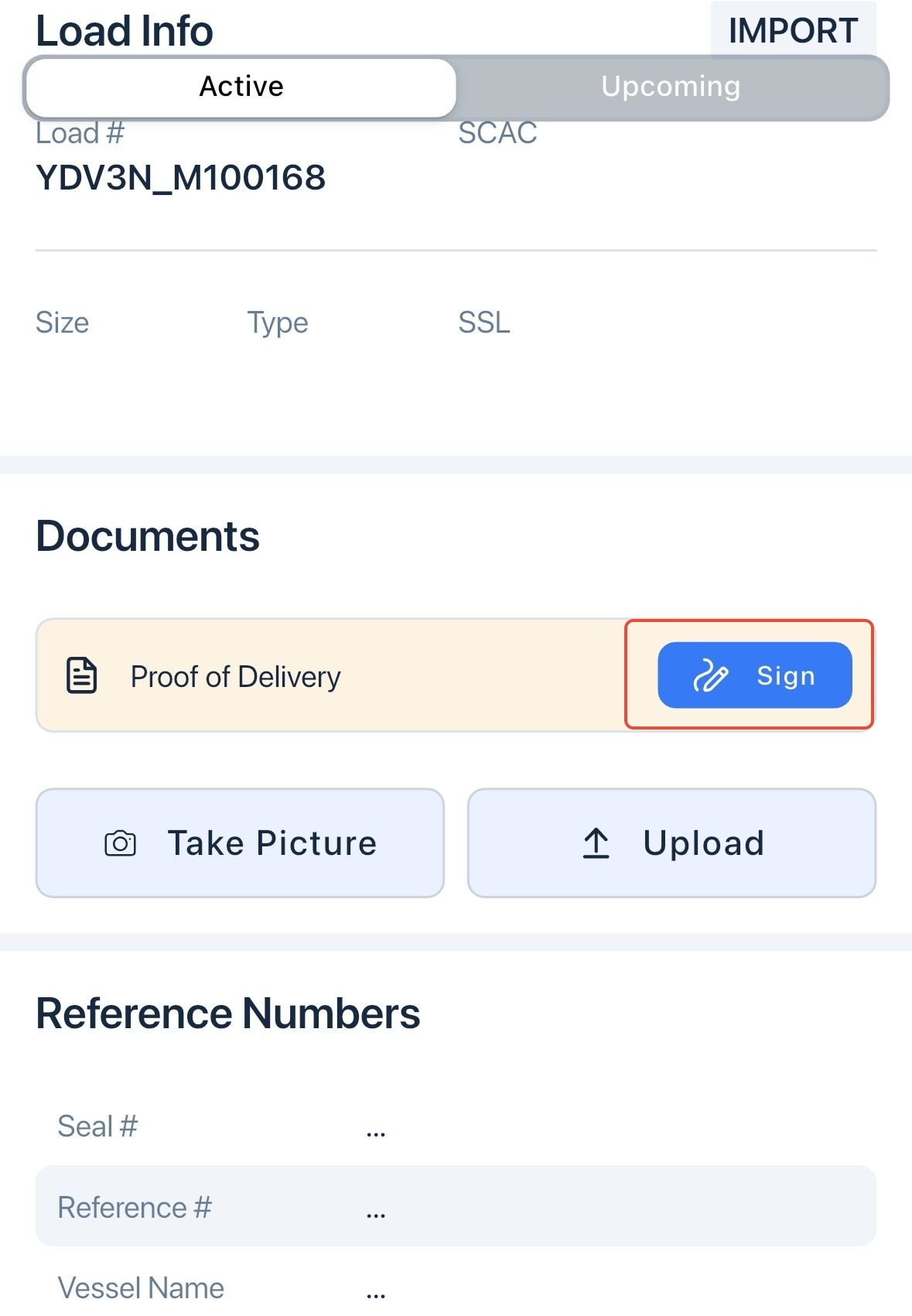Tap the Reference # row

(456, 1206)
